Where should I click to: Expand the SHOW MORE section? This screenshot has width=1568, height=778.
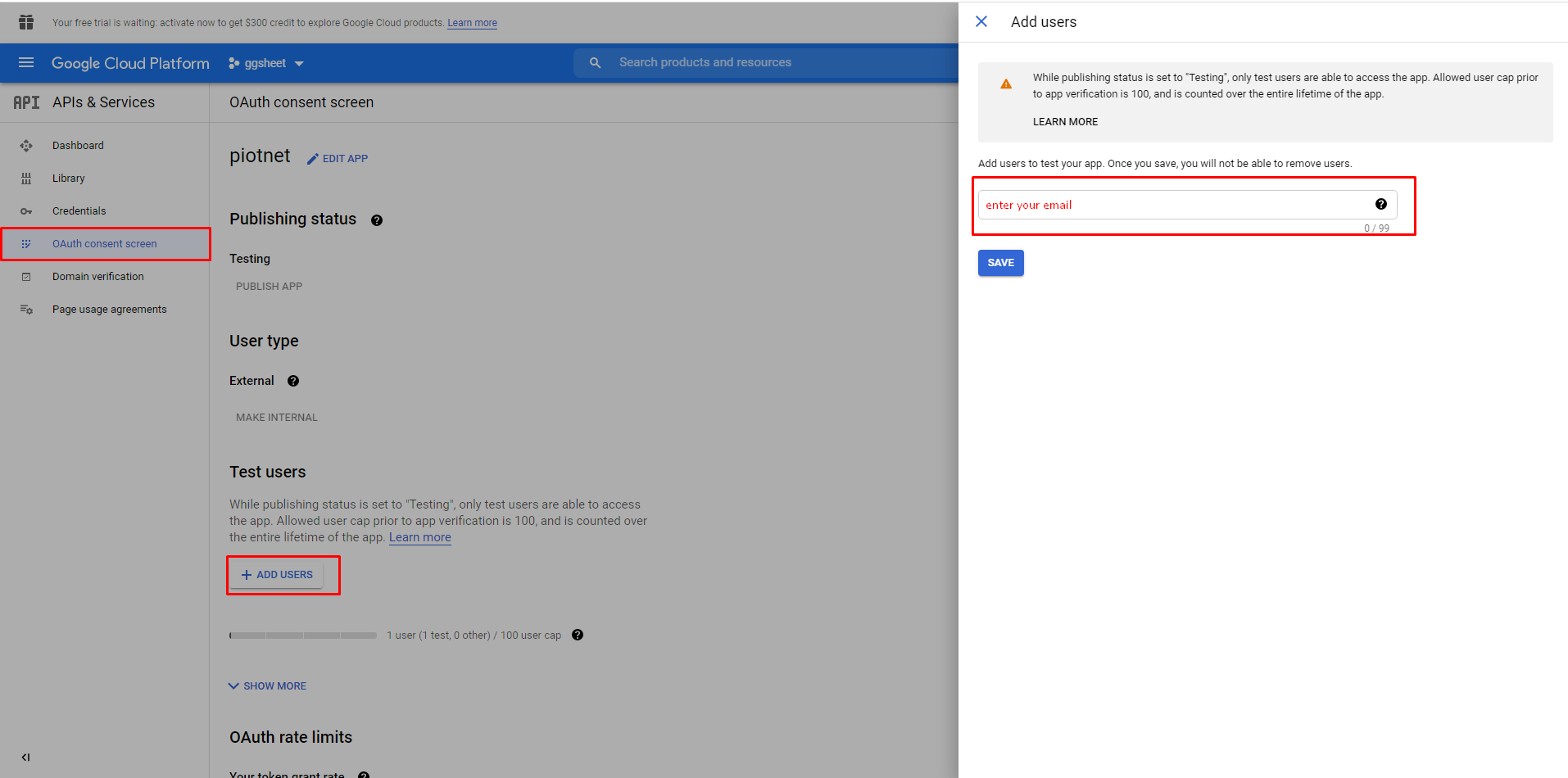[266, 685]
